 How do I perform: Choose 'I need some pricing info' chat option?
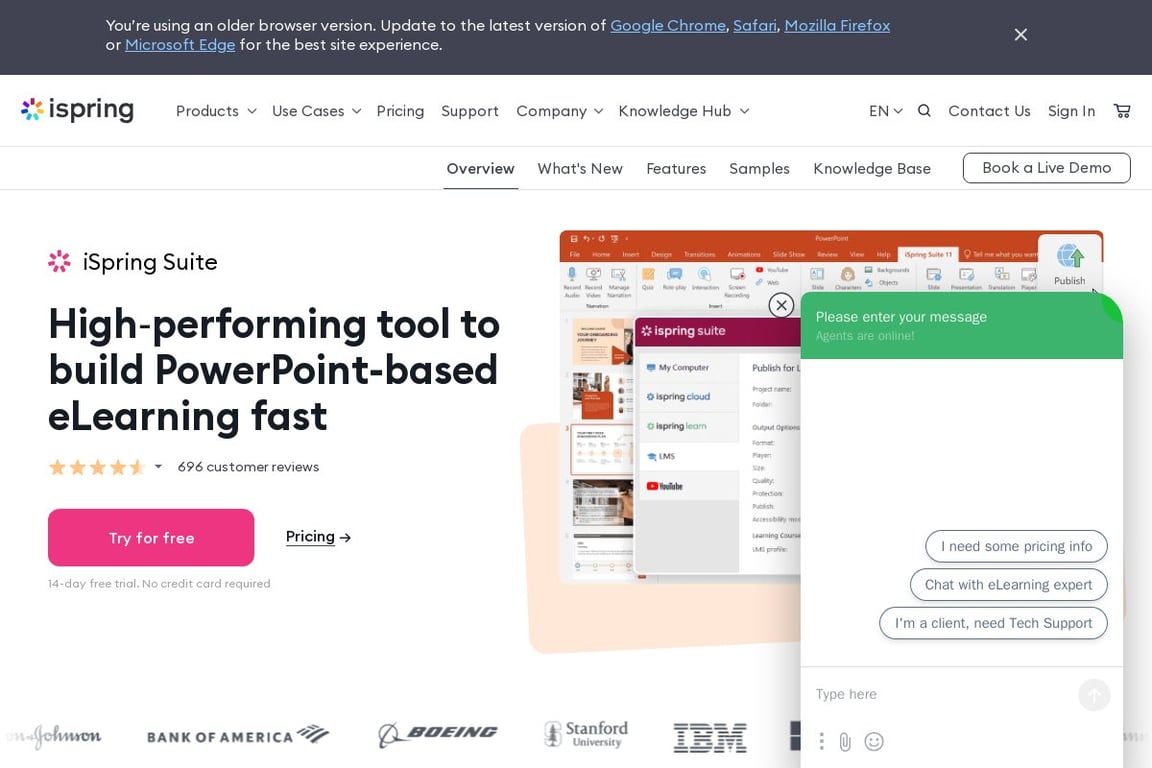pos(1016,546)
